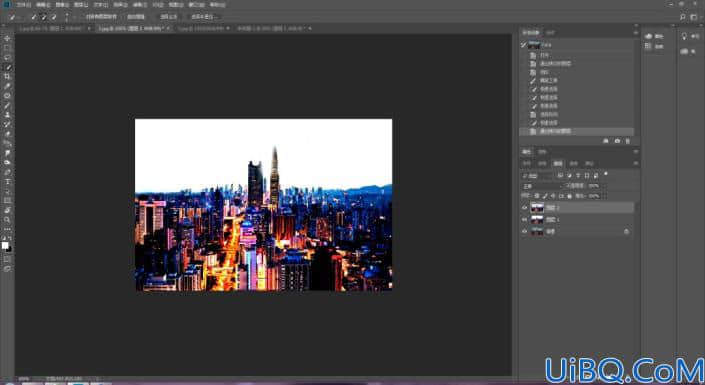Image resolution: width=705 pixels, height=385 pixels.
Task: Select the Zoom magnifier tool
Action: (7, 220)
